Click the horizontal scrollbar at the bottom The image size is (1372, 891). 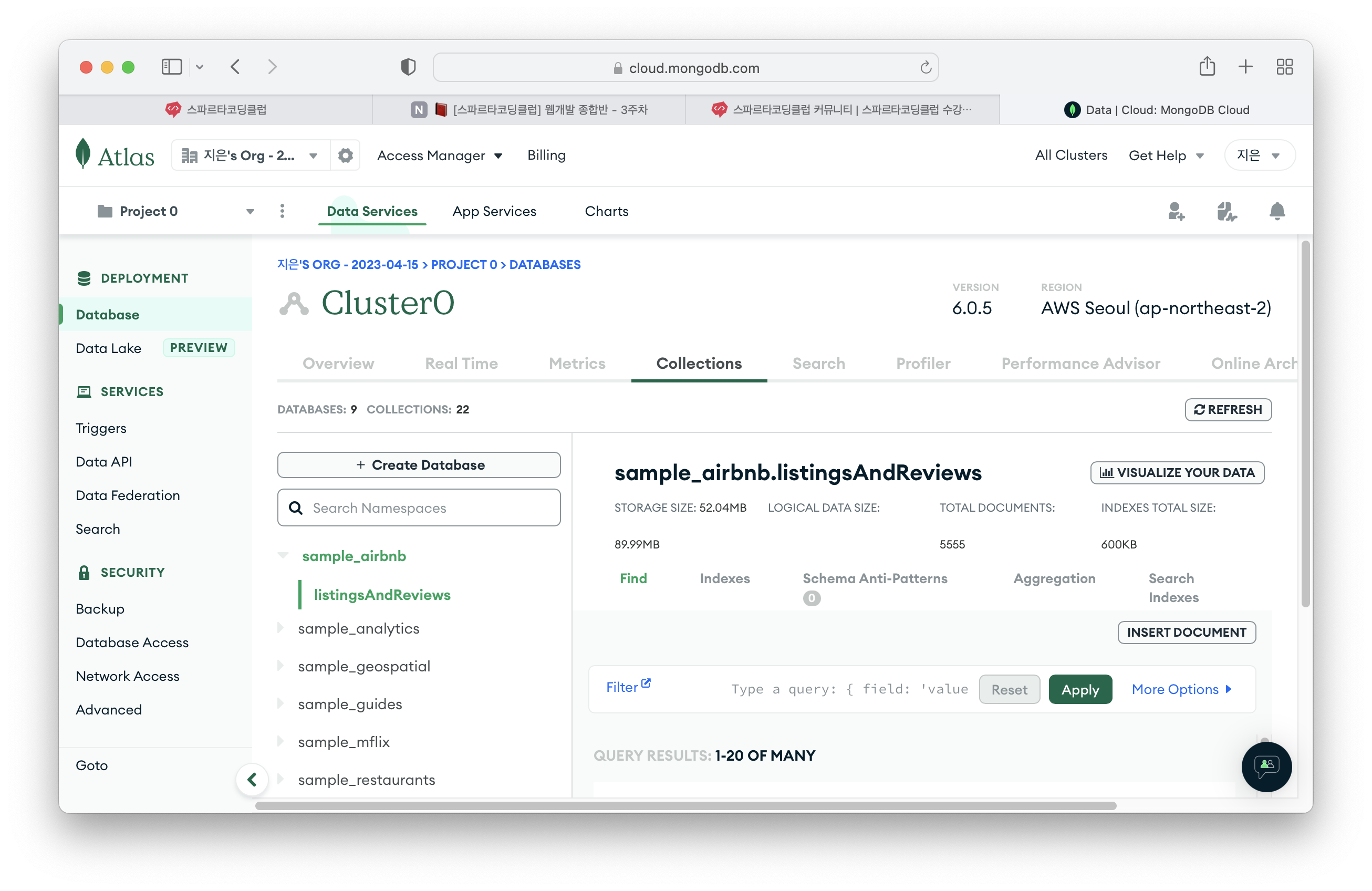[x=686, y=806]
